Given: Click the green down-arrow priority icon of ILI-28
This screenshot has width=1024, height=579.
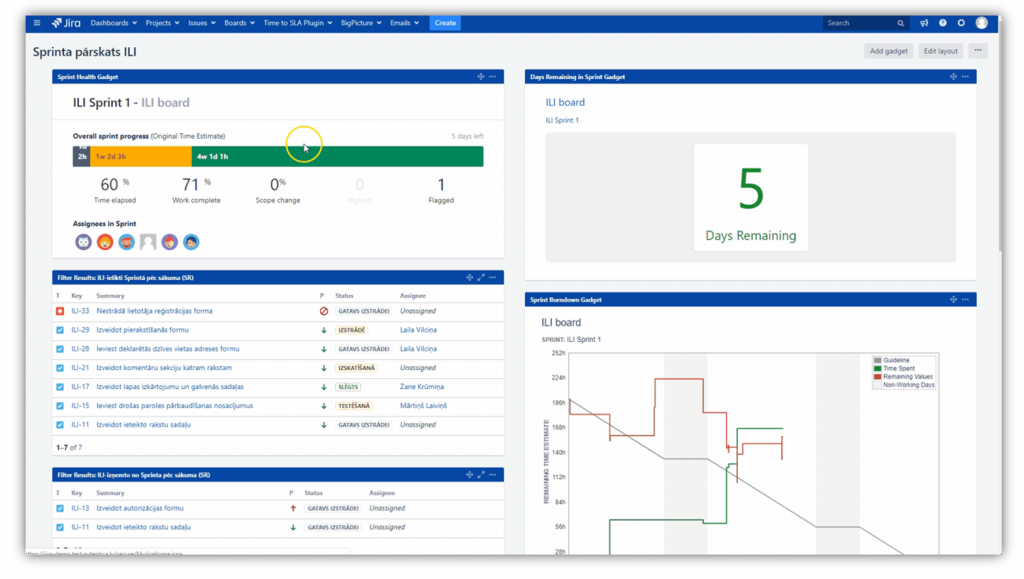Looking at the screenshot, I should pos(324,349).
